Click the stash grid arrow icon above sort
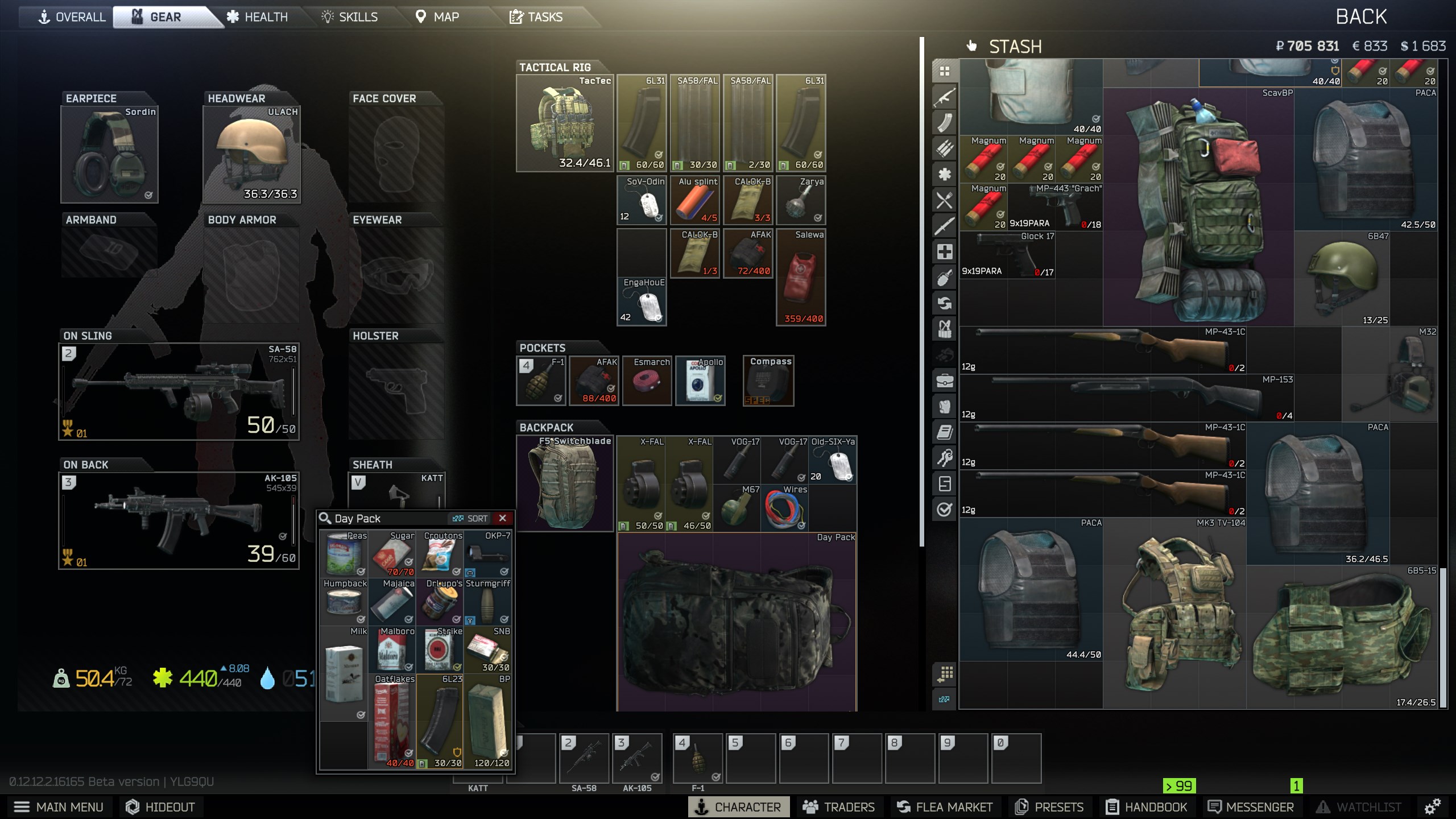Screen dimensions: 1456x819 click(x=945, y=674)
